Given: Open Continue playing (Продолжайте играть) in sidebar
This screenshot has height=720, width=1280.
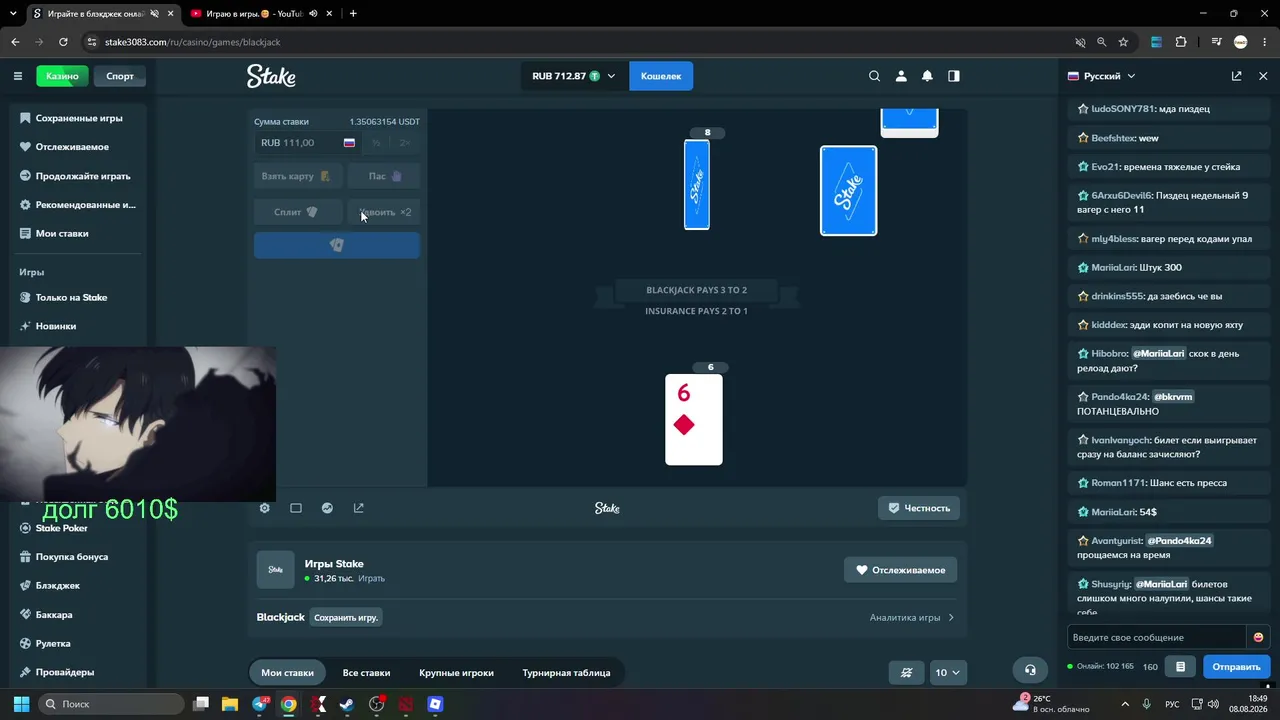Looking at the screenshot, I should click(83, 176).
